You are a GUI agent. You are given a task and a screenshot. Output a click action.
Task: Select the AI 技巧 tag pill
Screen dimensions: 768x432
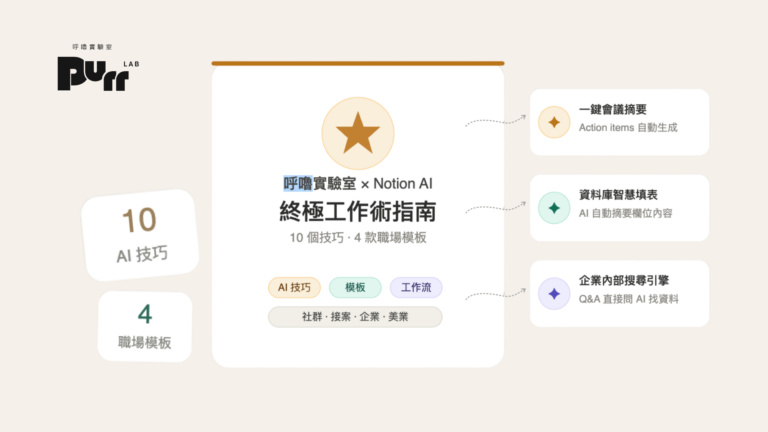click(x=294, y=288)
